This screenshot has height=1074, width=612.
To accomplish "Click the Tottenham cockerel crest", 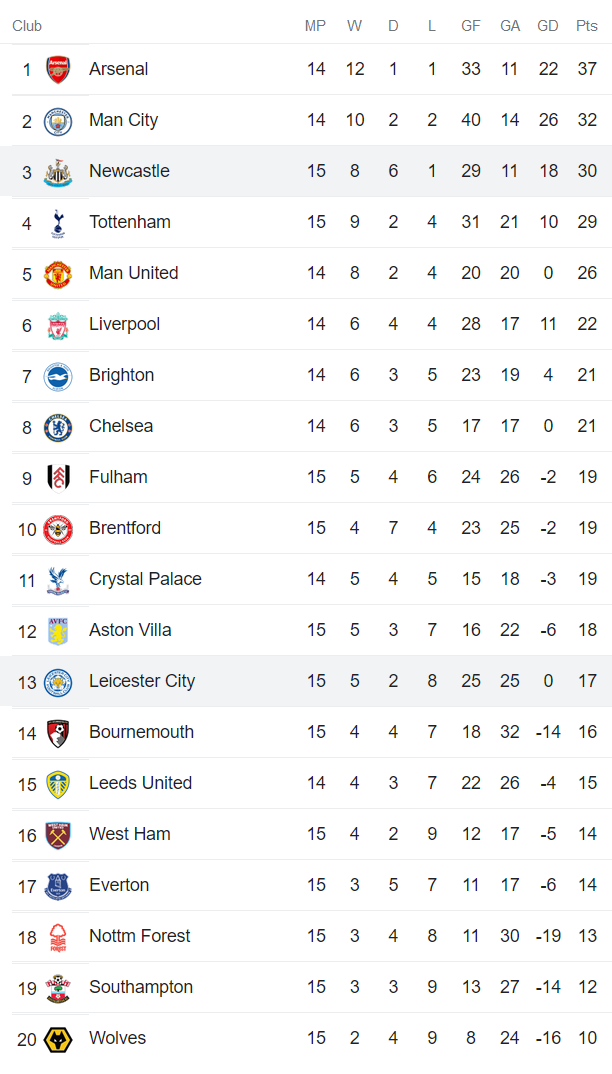I will point(58,222).
